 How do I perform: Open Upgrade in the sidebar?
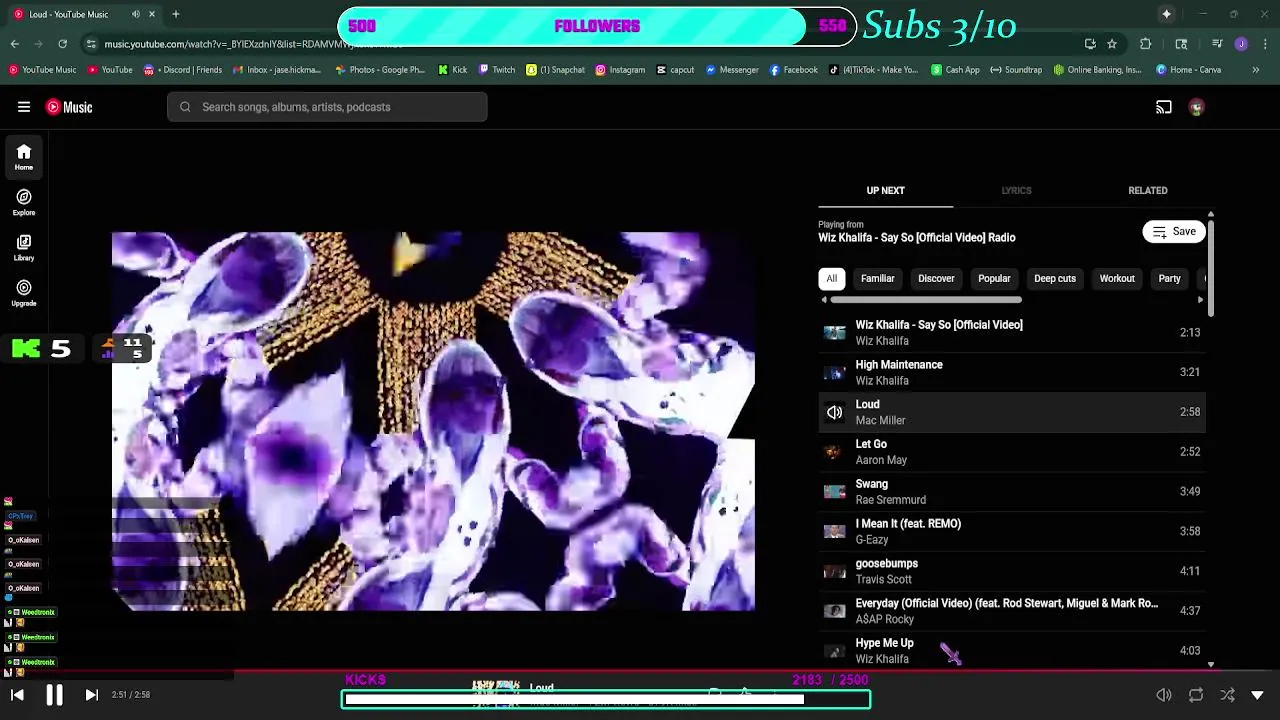coord(24,293)
